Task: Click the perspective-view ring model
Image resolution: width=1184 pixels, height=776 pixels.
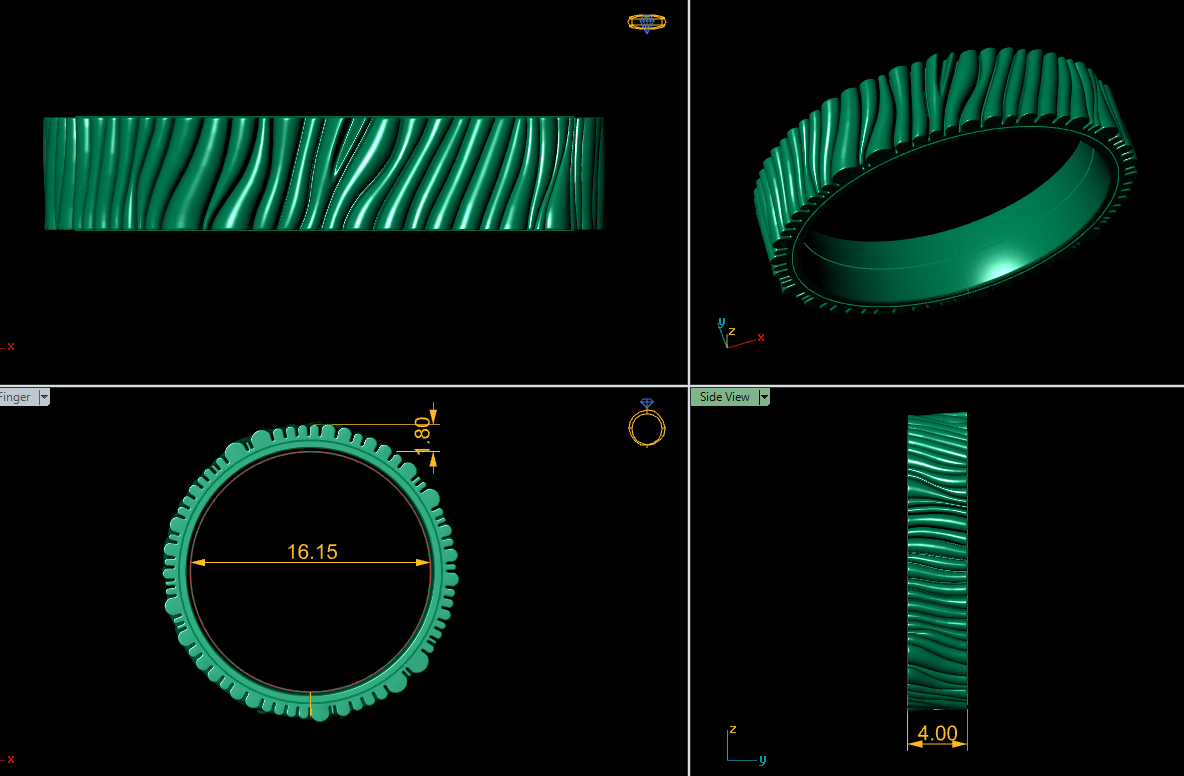Action: coord(945,180)
